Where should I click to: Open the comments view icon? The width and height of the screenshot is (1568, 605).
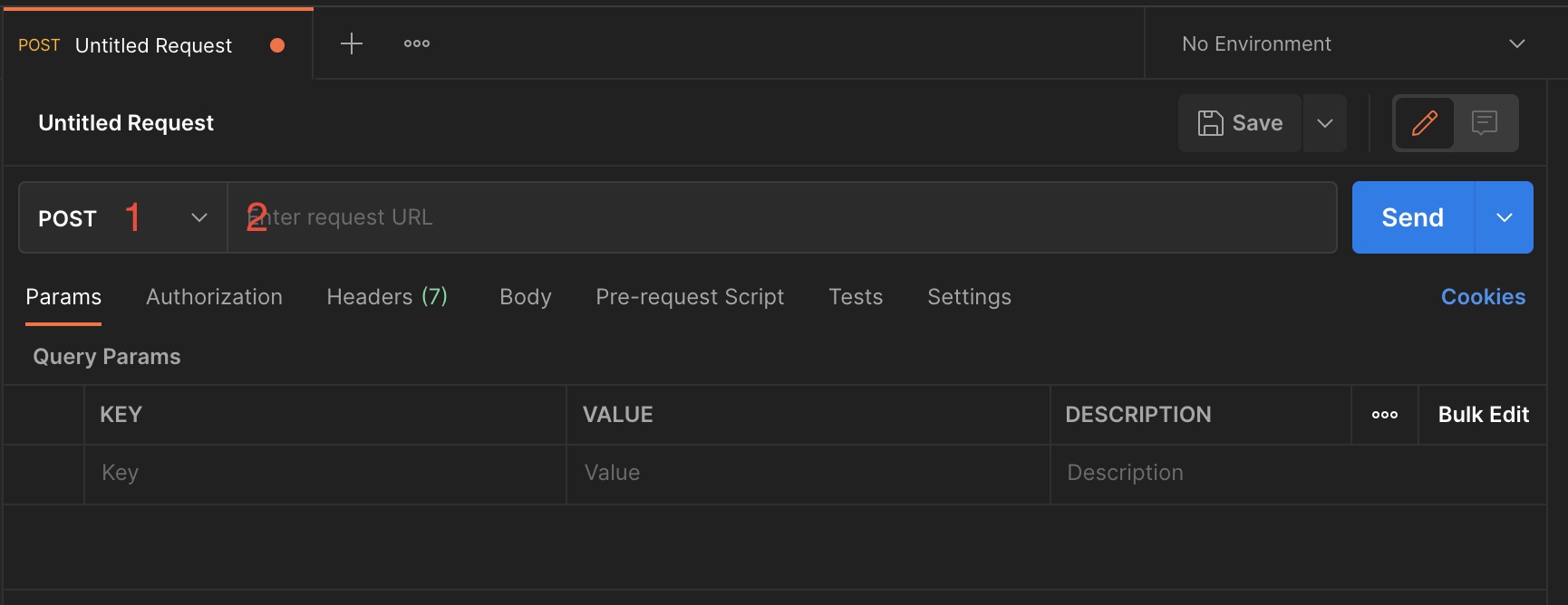pyautogui.click(x=1485, y=123)
